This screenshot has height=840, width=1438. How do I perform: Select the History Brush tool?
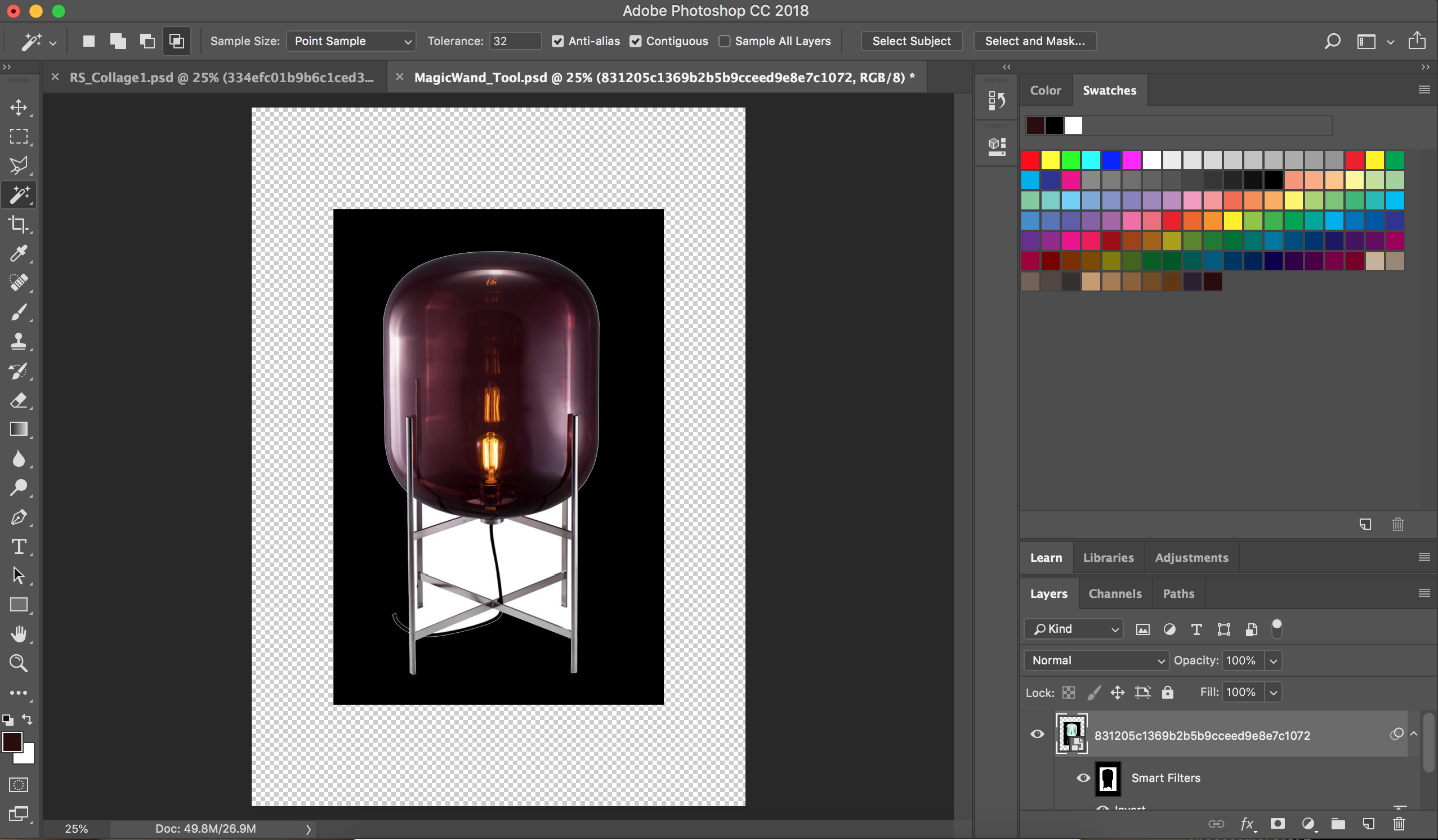click(19, 371)
